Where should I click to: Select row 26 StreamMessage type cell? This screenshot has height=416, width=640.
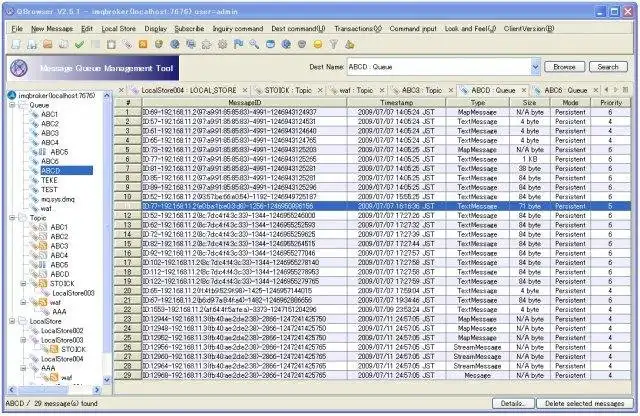[x=477, y=347]
